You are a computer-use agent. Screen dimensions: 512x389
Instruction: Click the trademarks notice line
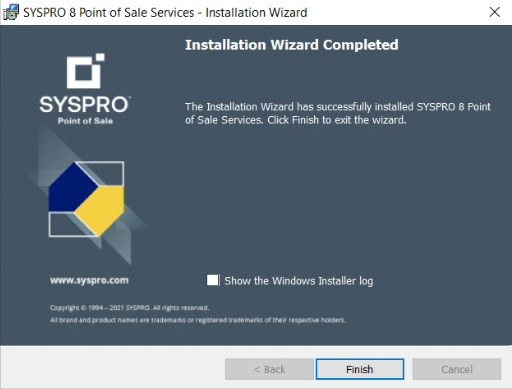(x=198, y=320)
